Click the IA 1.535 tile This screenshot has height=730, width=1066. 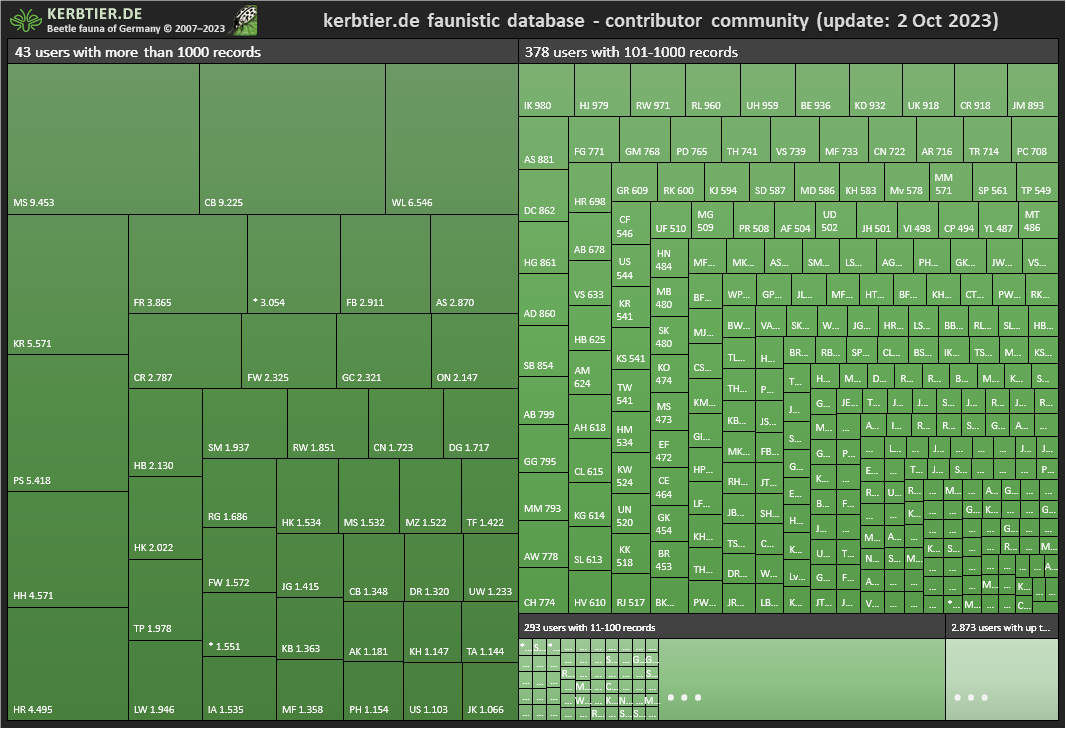pos(239,689)
